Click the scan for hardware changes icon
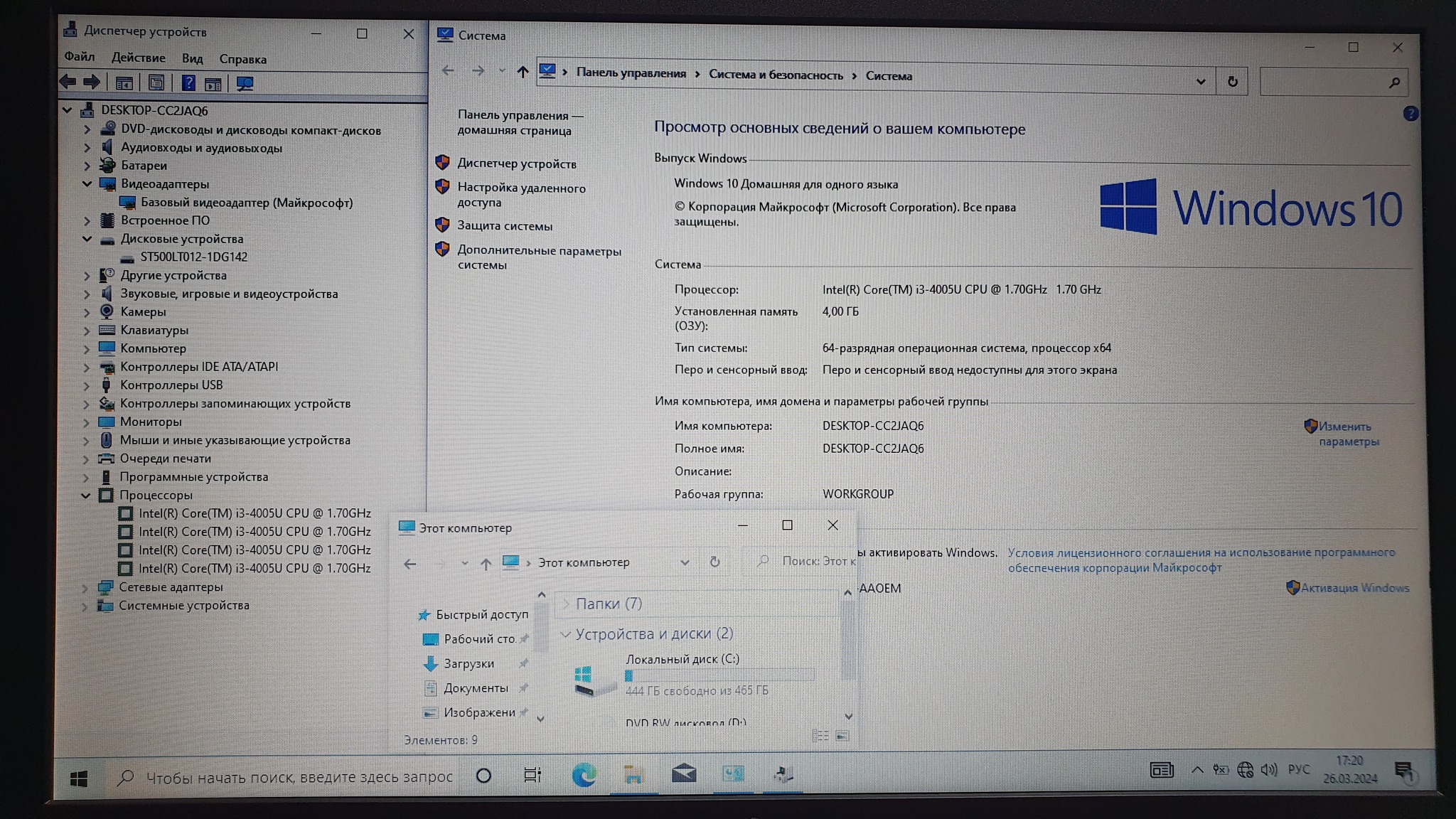Screen dimensions: 1456x819 point(245,84)
